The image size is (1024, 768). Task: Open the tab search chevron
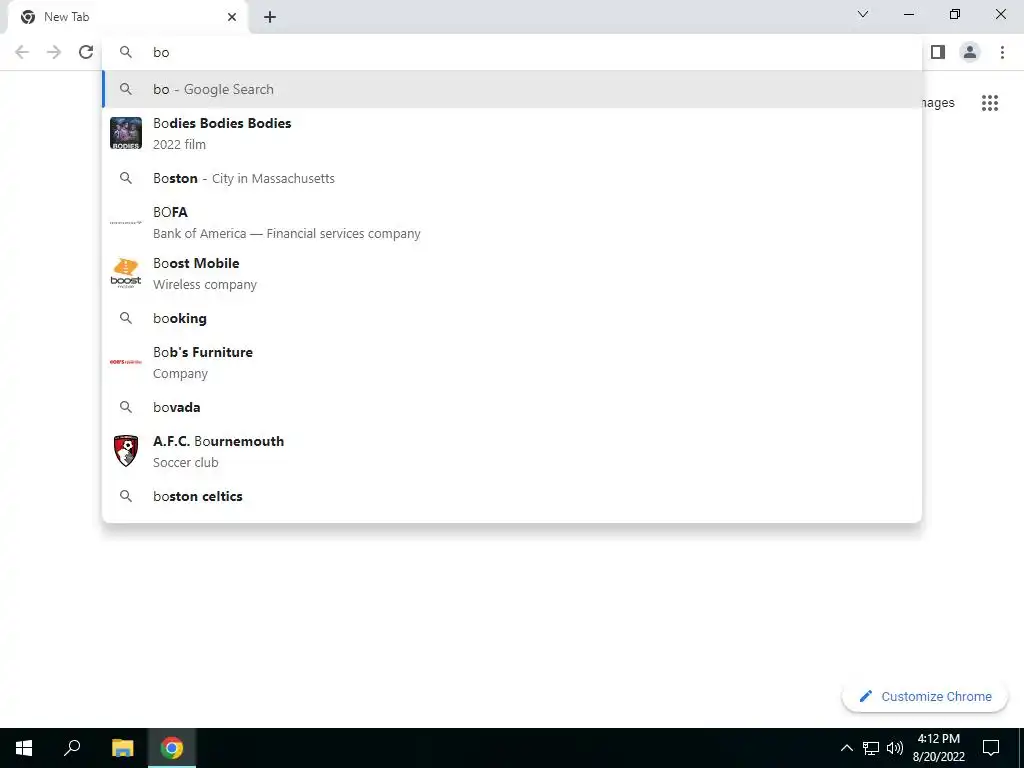pos(863,14)
